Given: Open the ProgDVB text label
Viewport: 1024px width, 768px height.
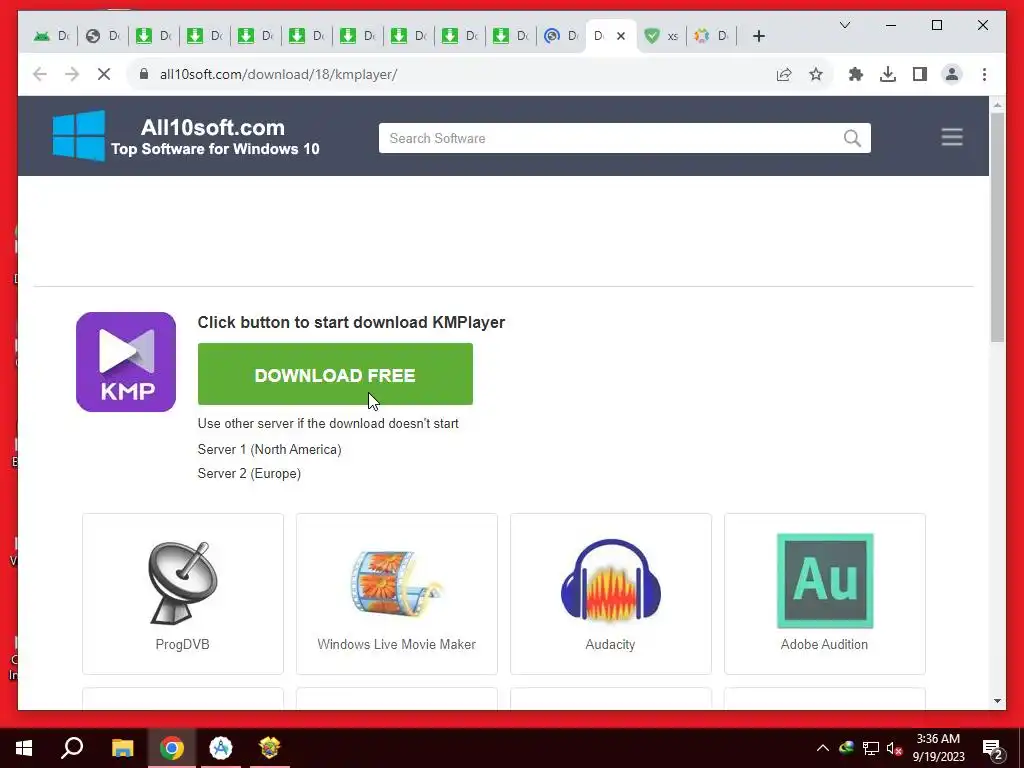Looking at the screenshot, I should (x=182, y=644).
